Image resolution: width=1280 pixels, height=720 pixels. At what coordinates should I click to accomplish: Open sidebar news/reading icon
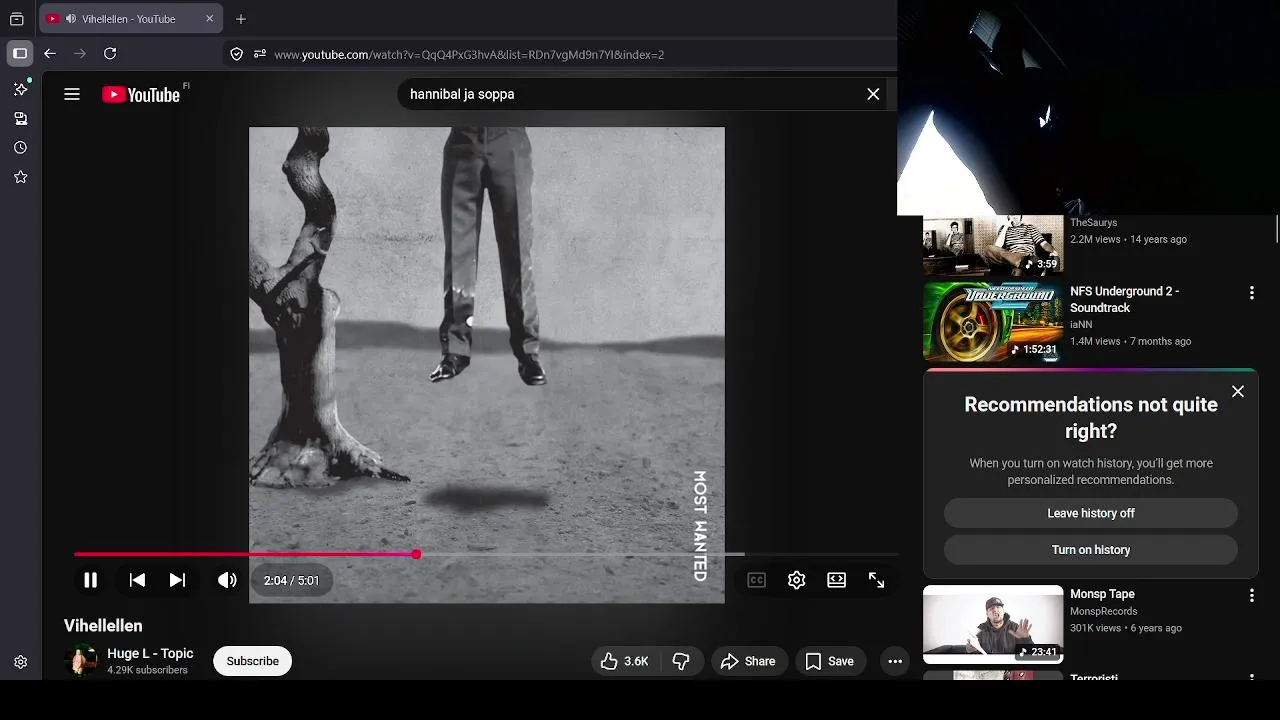[20, 118]
